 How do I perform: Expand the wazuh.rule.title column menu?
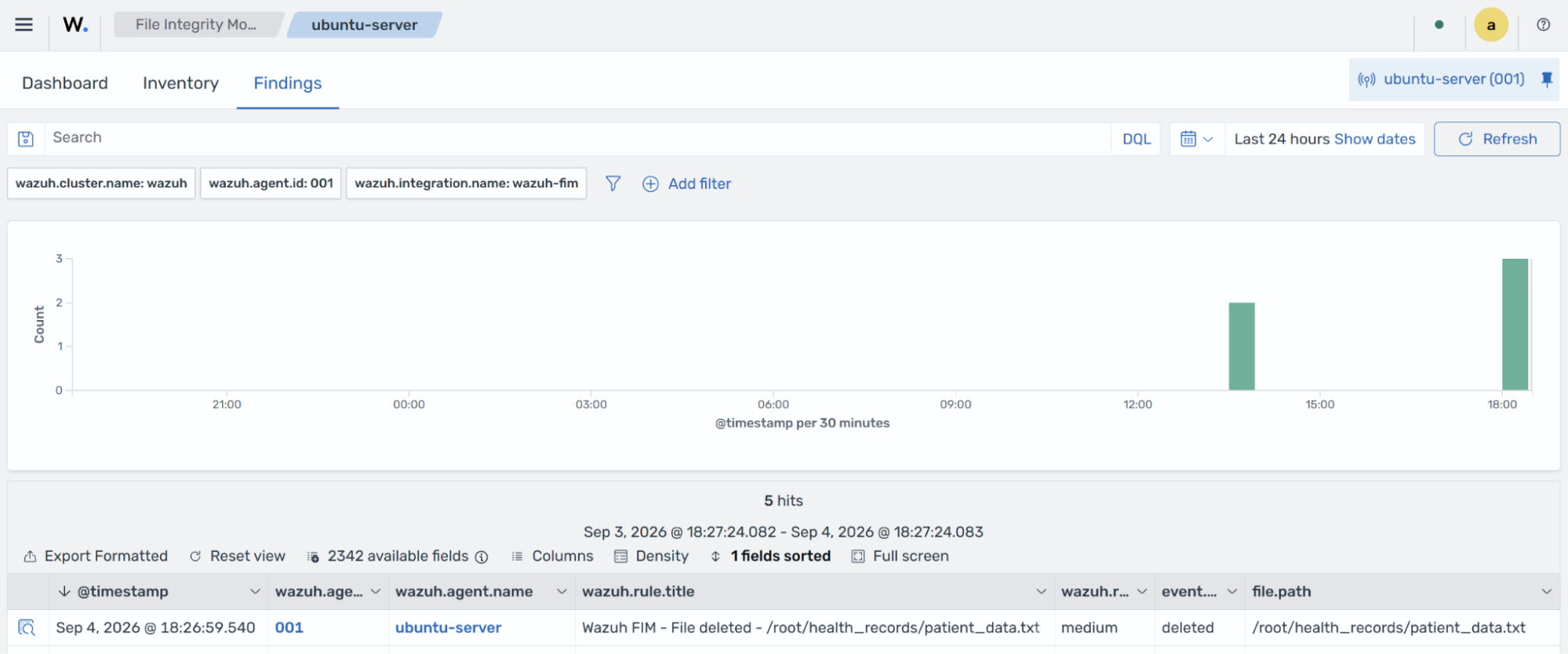coord(1041,591)
